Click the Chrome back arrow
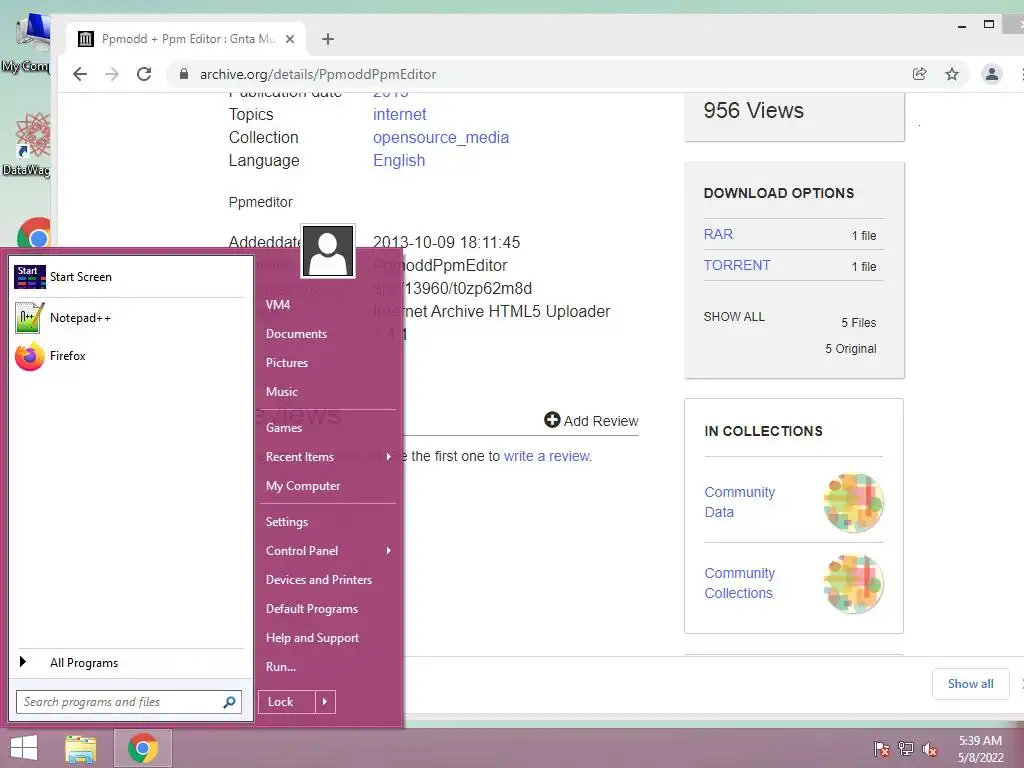 [x=80, y=74]
